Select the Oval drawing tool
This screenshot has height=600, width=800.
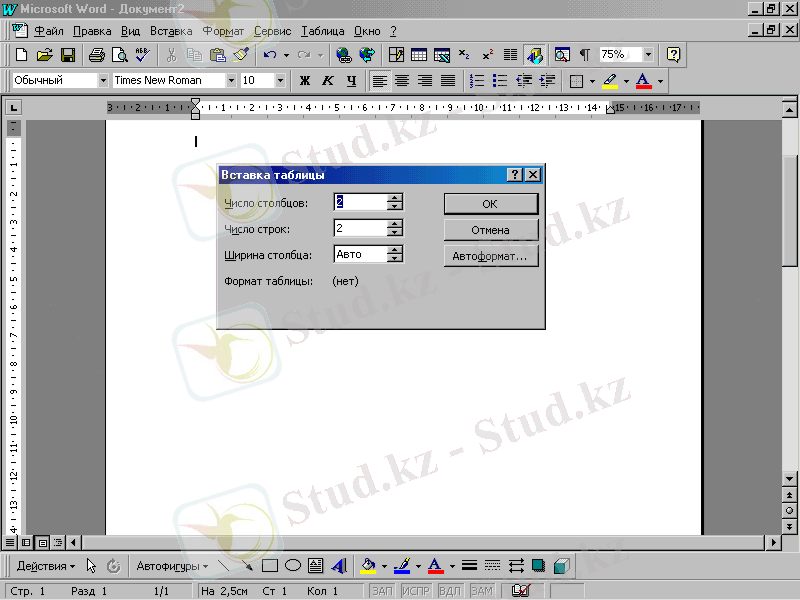pos(293,566)
